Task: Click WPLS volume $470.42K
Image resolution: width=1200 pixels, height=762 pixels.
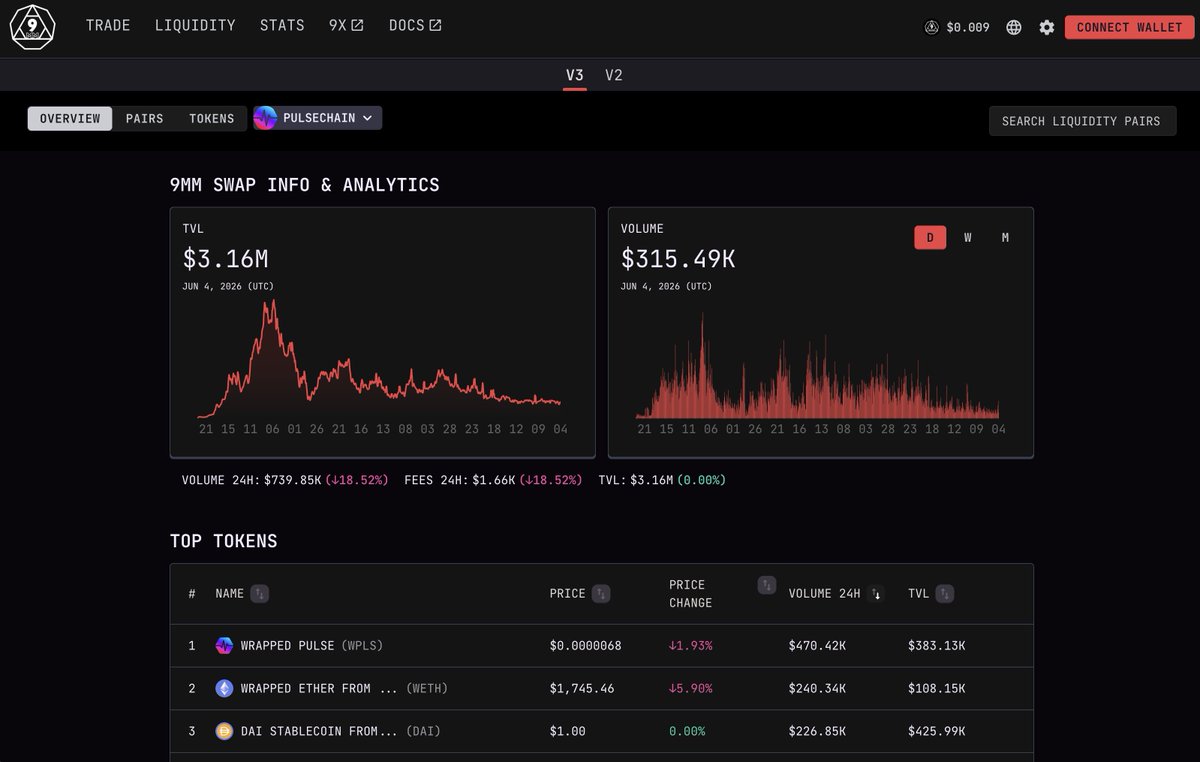Action: [x=817, y=646]
